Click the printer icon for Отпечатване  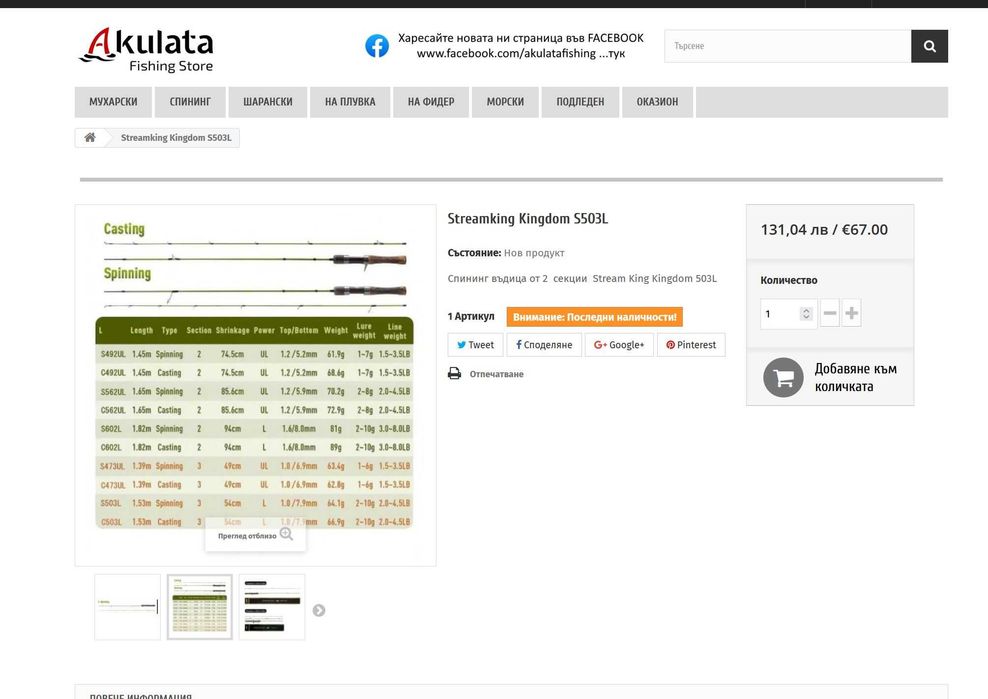pos(454,373)
